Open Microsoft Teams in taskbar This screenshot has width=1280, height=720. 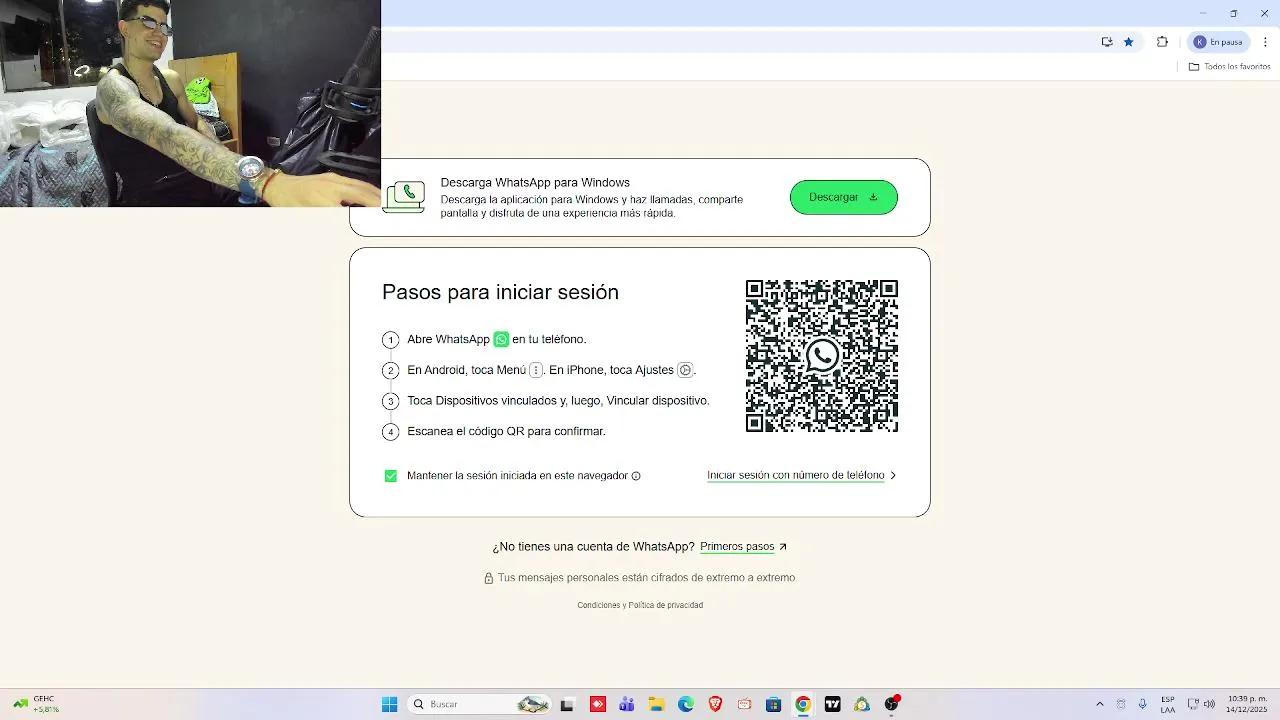click(x=627, y=704)
